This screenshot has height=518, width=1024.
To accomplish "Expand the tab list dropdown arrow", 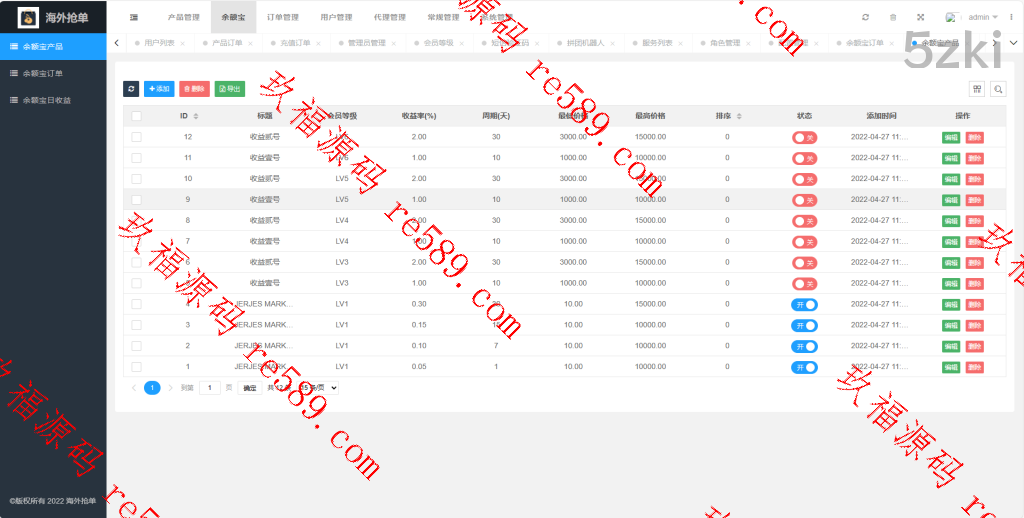I will [x=1013, y=43].
